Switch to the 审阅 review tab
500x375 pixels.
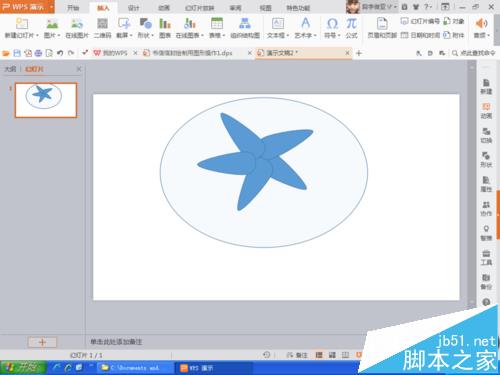tap(235, 8)
